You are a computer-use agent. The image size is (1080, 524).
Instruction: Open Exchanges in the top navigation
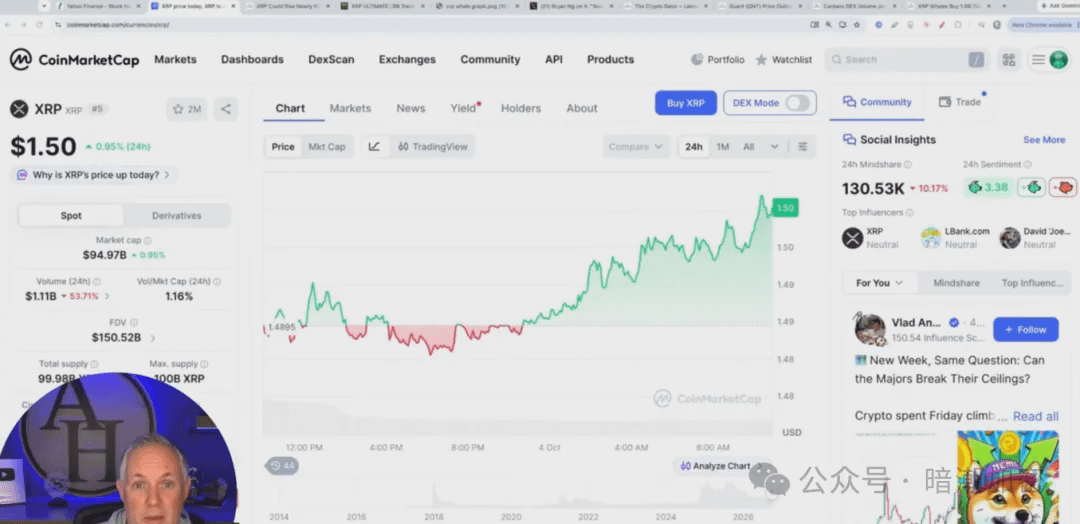(x=407, y=60)
